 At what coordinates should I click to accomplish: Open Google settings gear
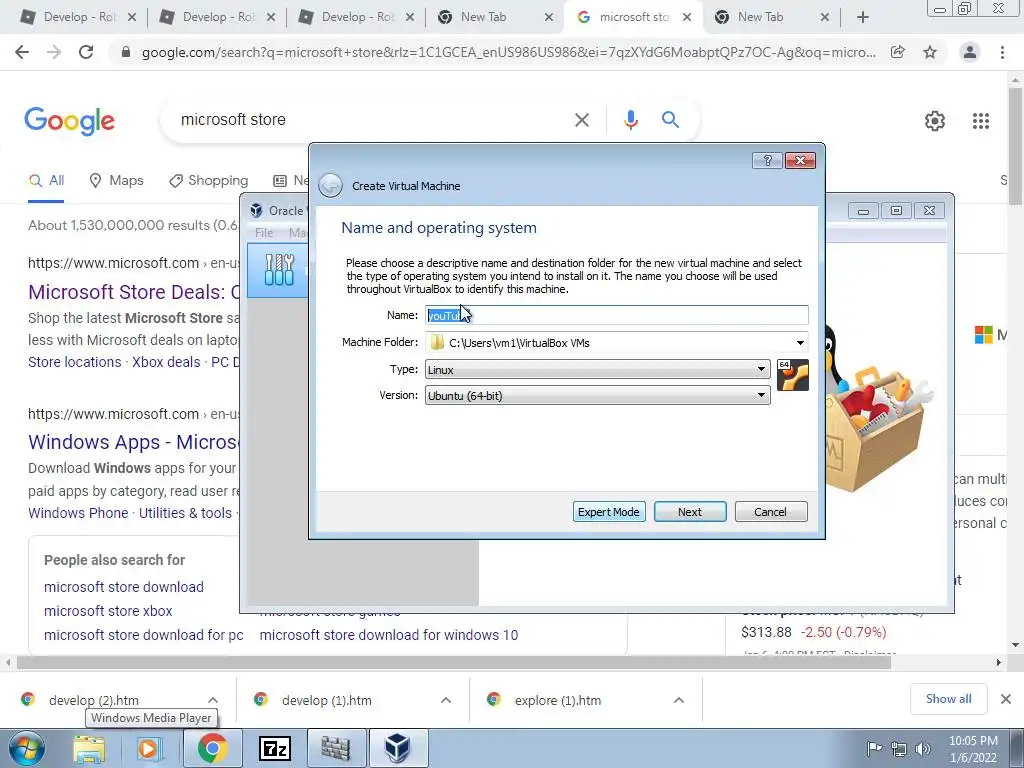pos(935,121)
